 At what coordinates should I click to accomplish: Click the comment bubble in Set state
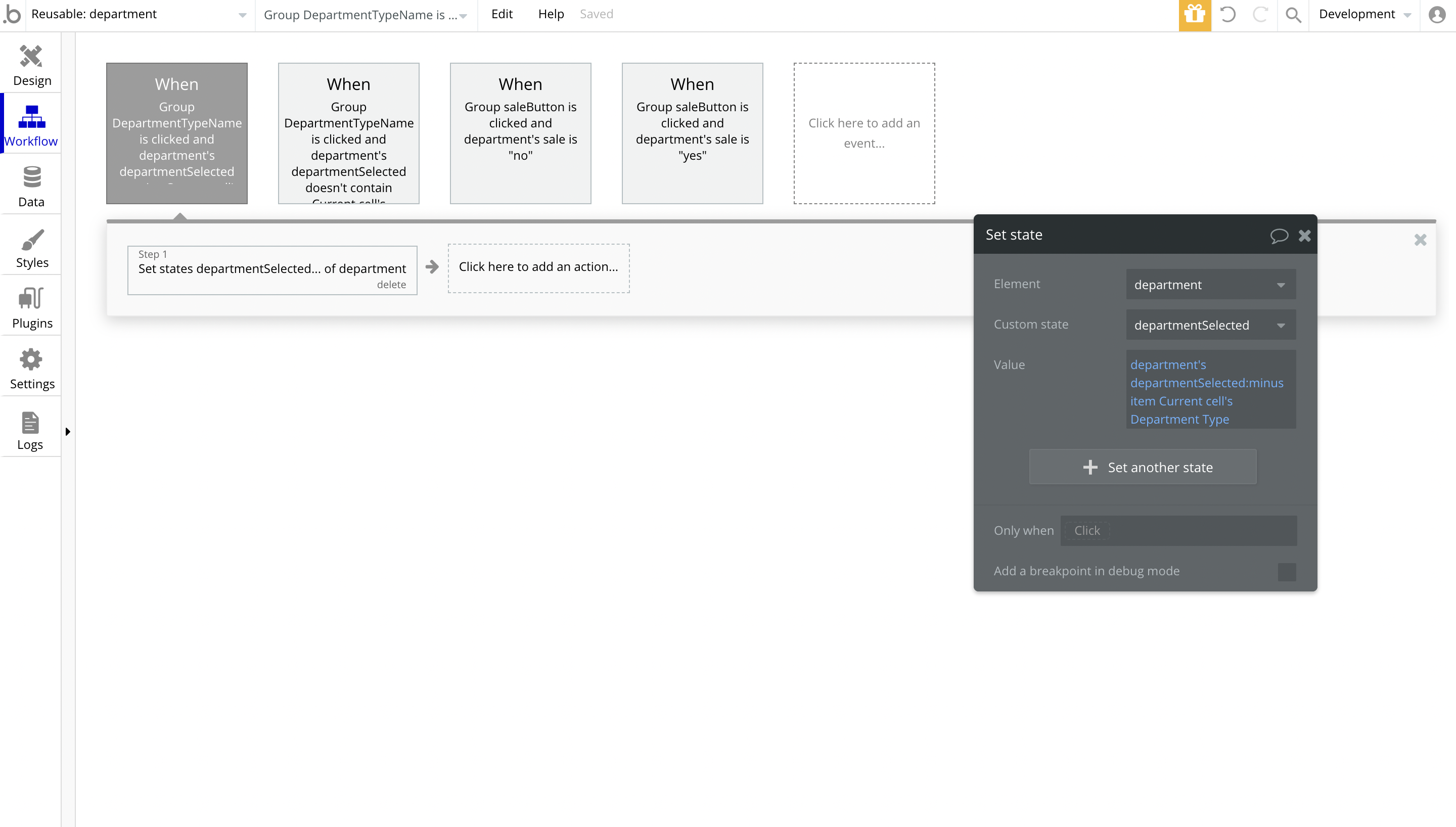1279,235
